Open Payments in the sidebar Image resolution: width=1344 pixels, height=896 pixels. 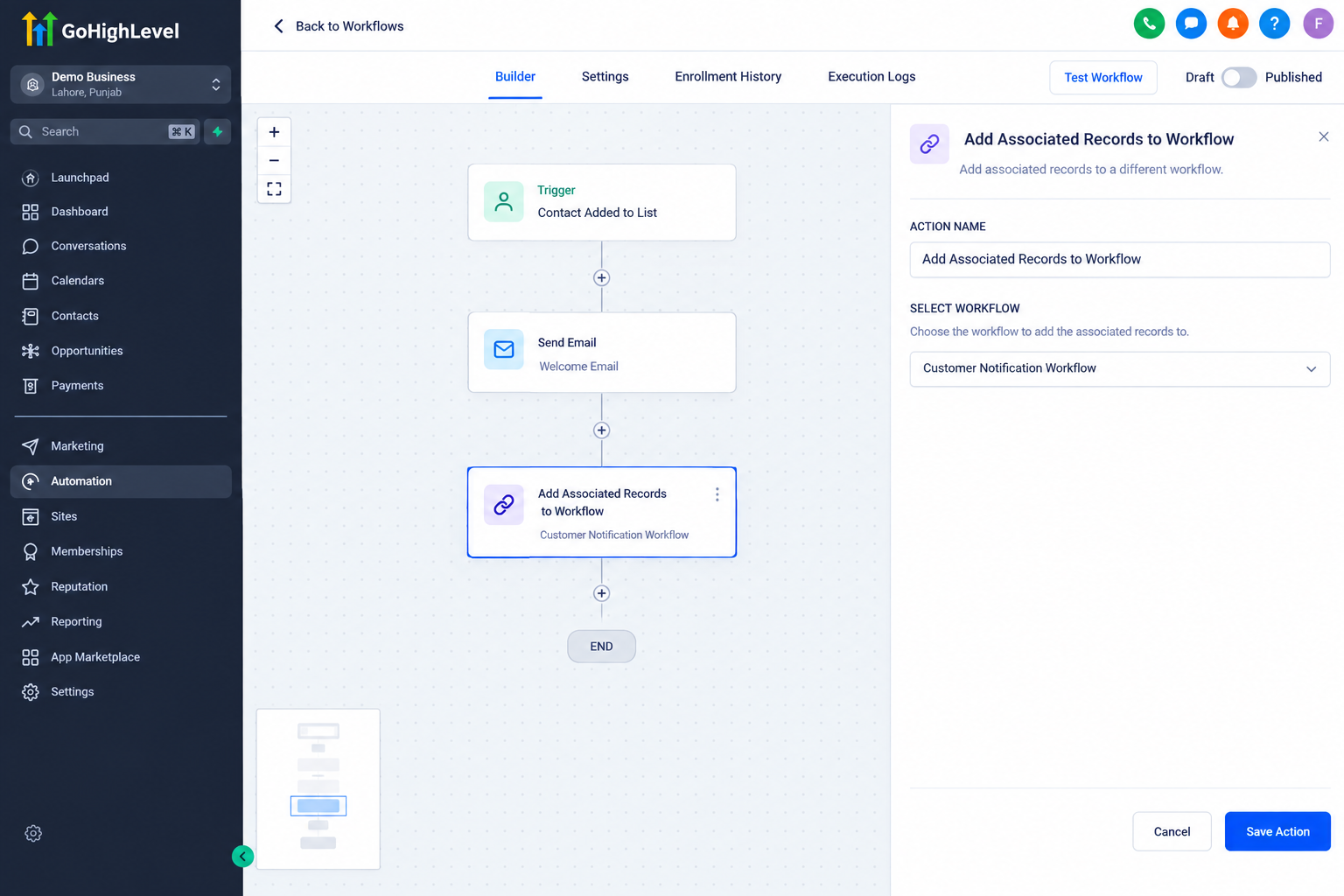tap(121, 386)
